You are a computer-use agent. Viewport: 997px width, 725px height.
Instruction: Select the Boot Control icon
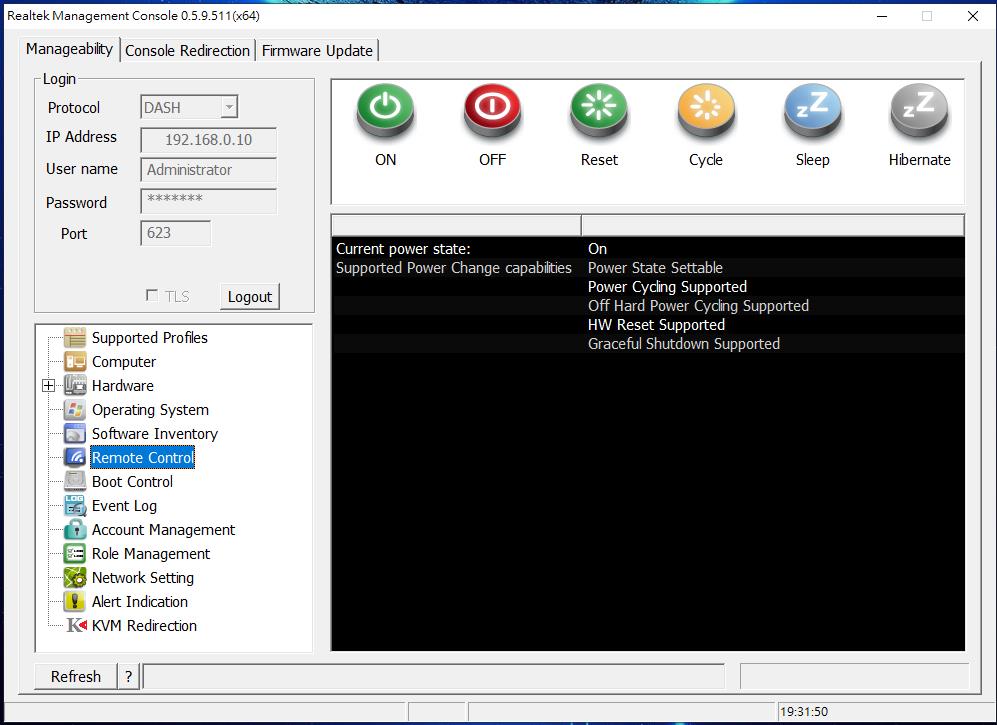click(x=75, y=481)
